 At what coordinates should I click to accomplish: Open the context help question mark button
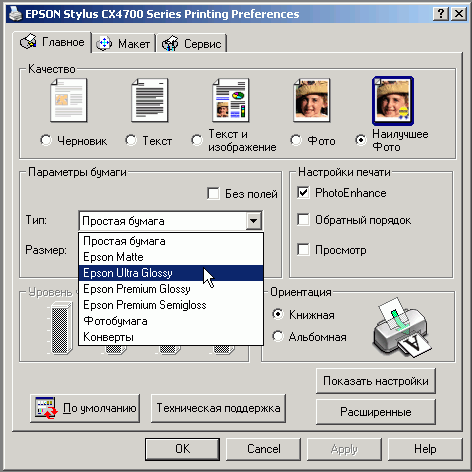(x=441, y=14)
